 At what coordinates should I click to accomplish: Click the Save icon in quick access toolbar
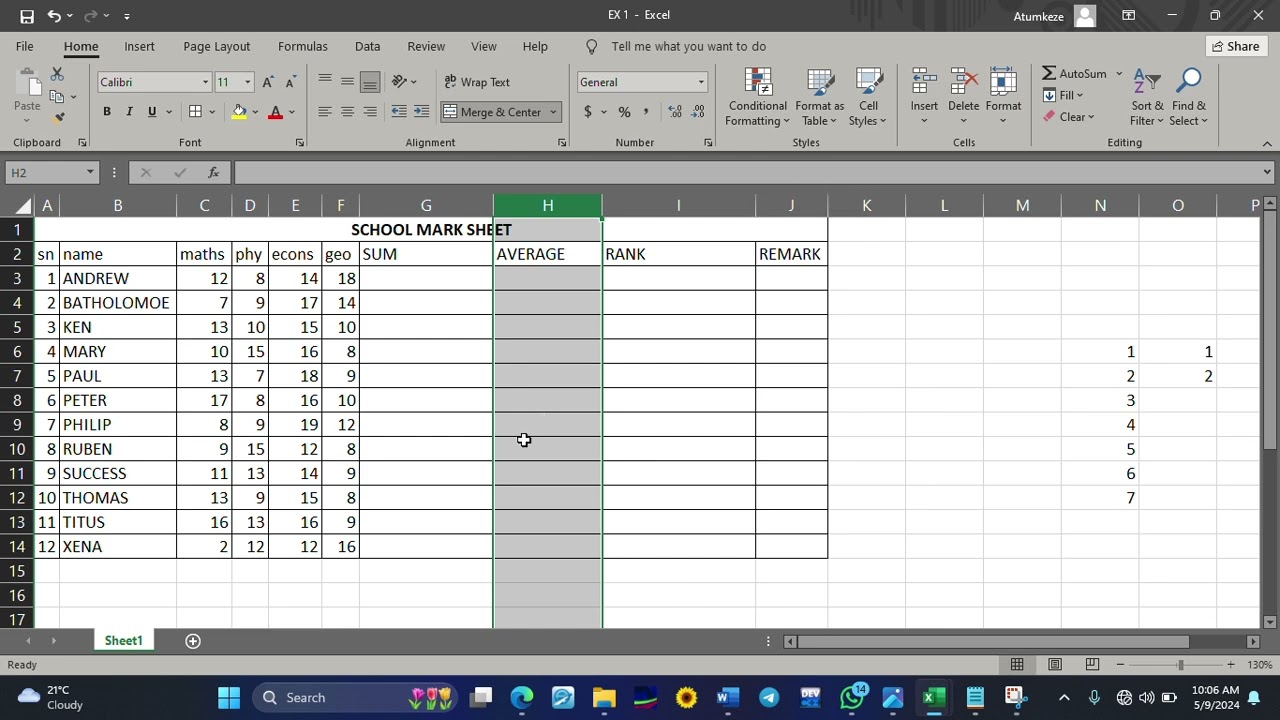(x=27, y=16)
